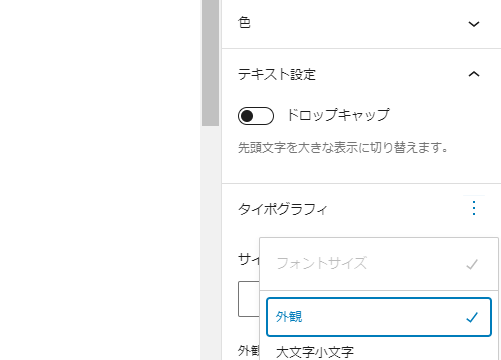
Task: Click the scrollbar track below the thumb
Action: 210,243
